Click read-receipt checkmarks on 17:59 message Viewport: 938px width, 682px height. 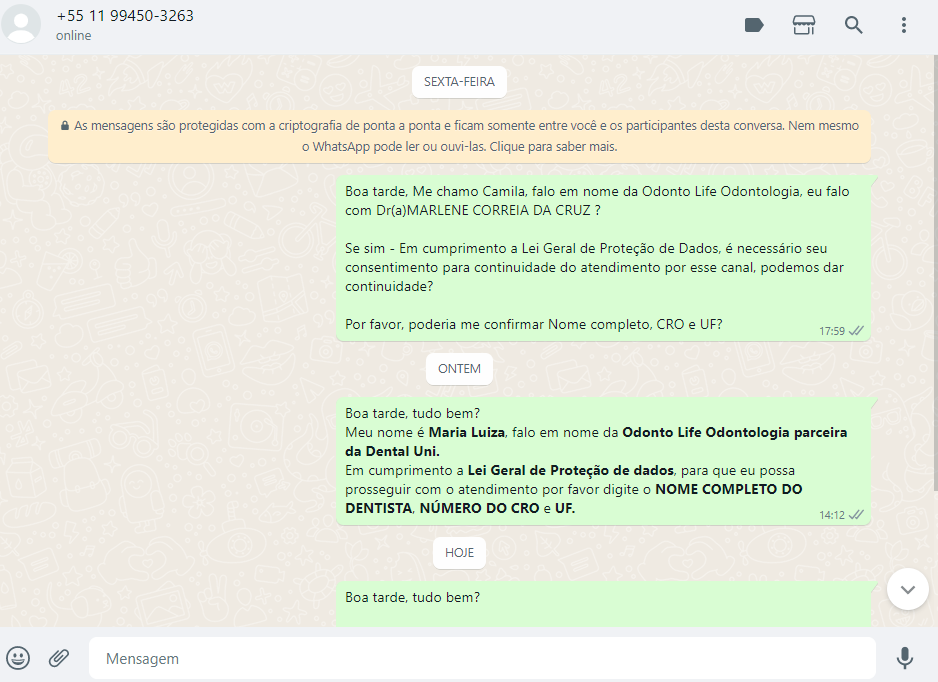click(x=857, y=331)
